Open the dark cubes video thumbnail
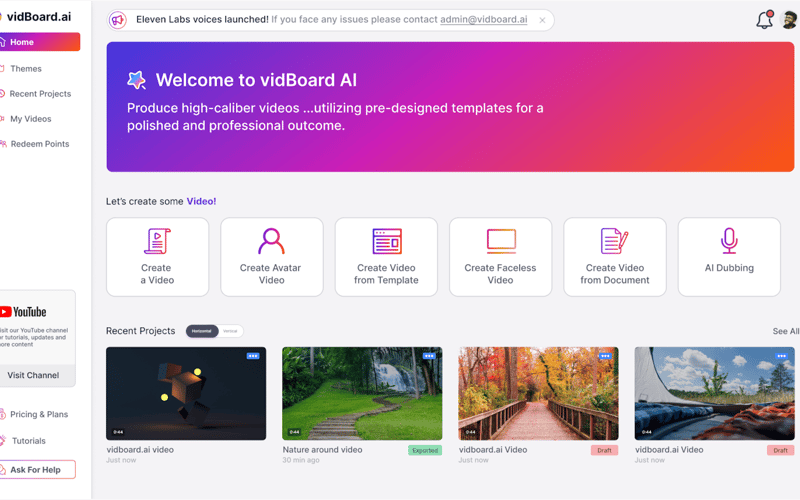This screenshot has width=800, height=500. 186,393
